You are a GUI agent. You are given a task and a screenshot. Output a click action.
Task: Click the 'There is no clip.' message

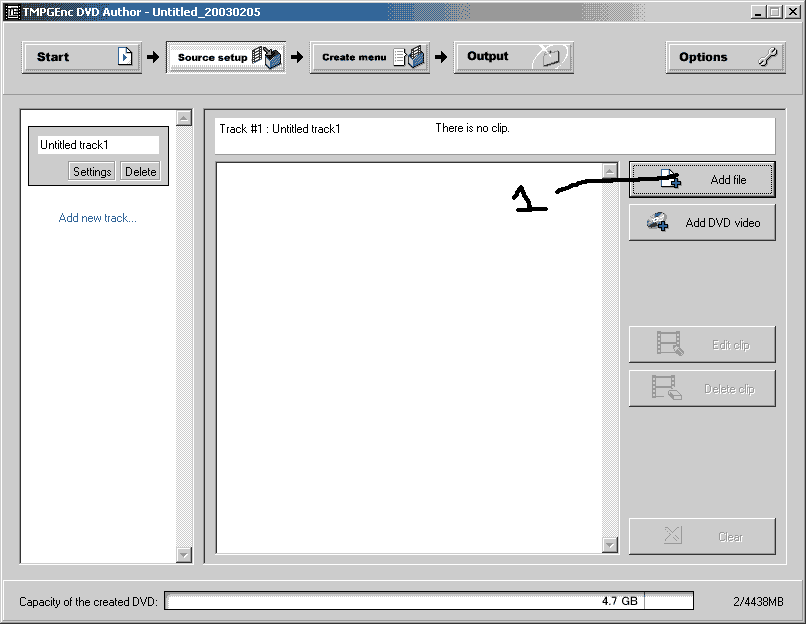[x=472, y=128]
